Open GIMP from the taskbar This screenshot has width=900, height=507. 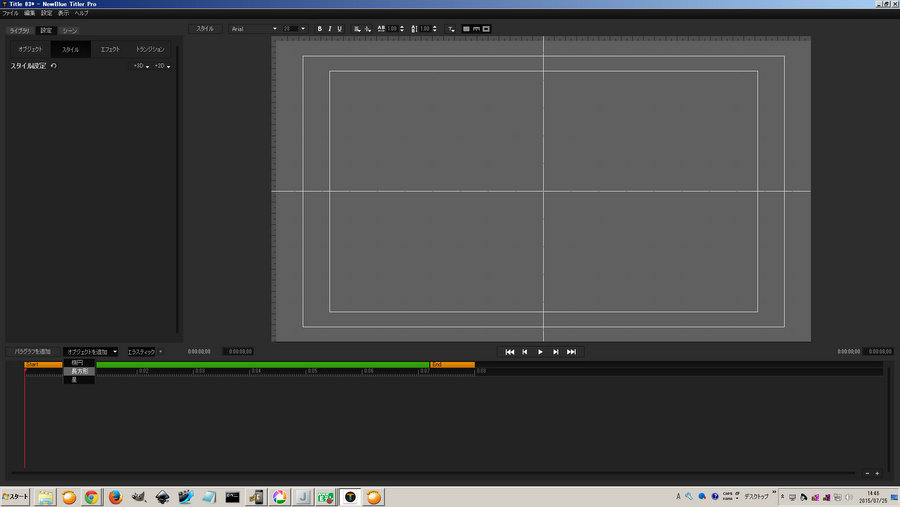(139, 497)
